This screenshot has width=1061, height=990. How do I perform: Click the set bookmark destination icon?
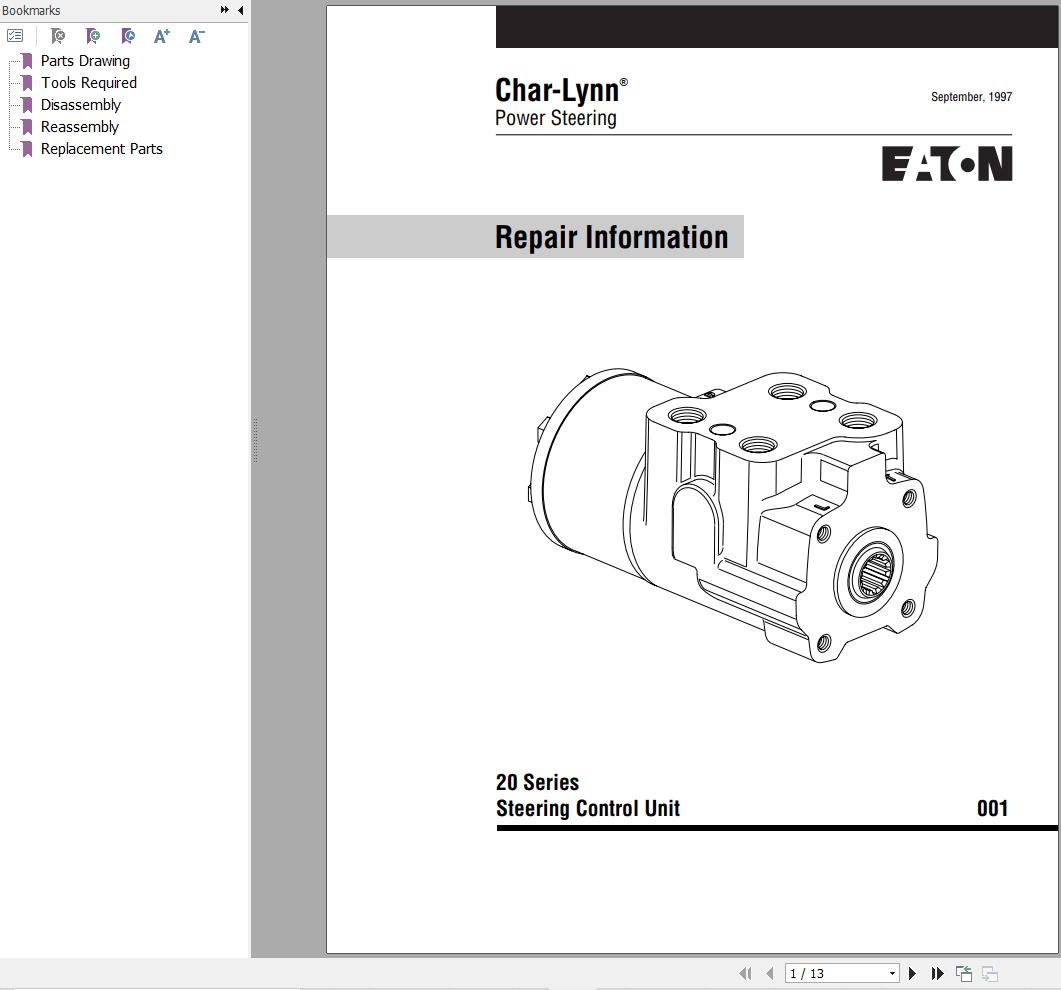click(127, 36)
